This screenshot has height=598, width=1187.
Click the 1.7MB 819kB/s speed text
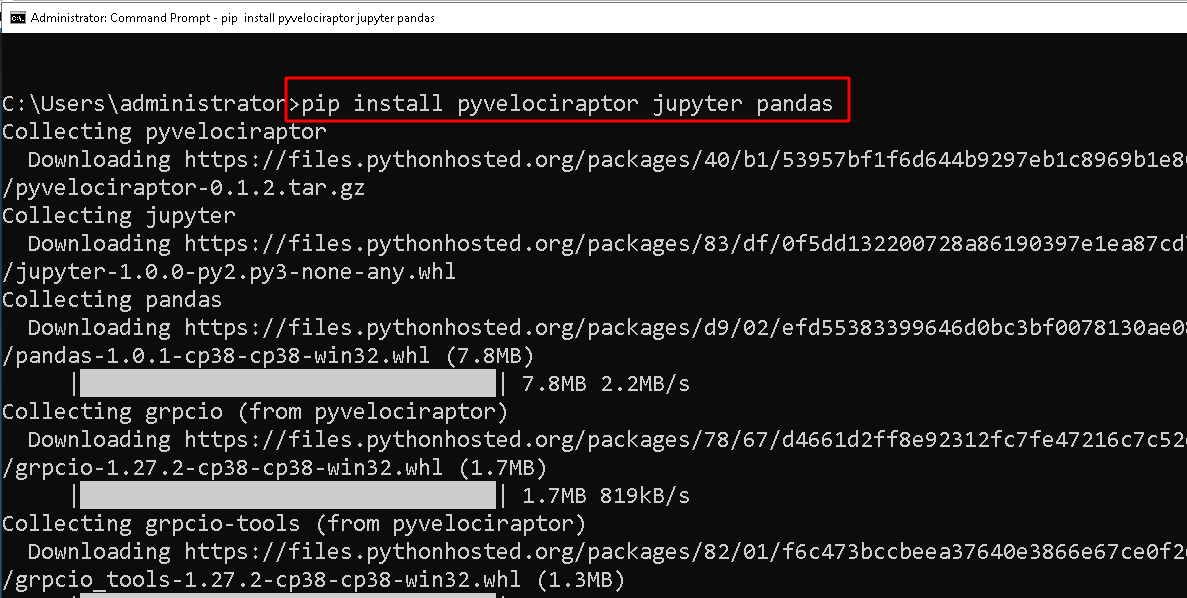[606, 495]
